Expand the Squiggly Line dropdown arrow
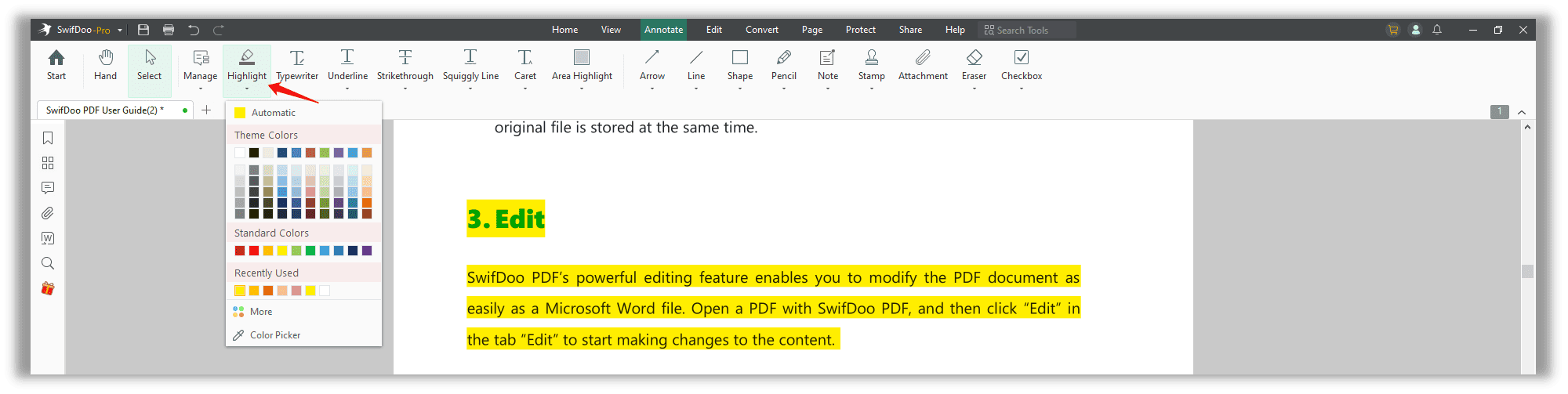1568x394 pixels. [x=470, y=89]
